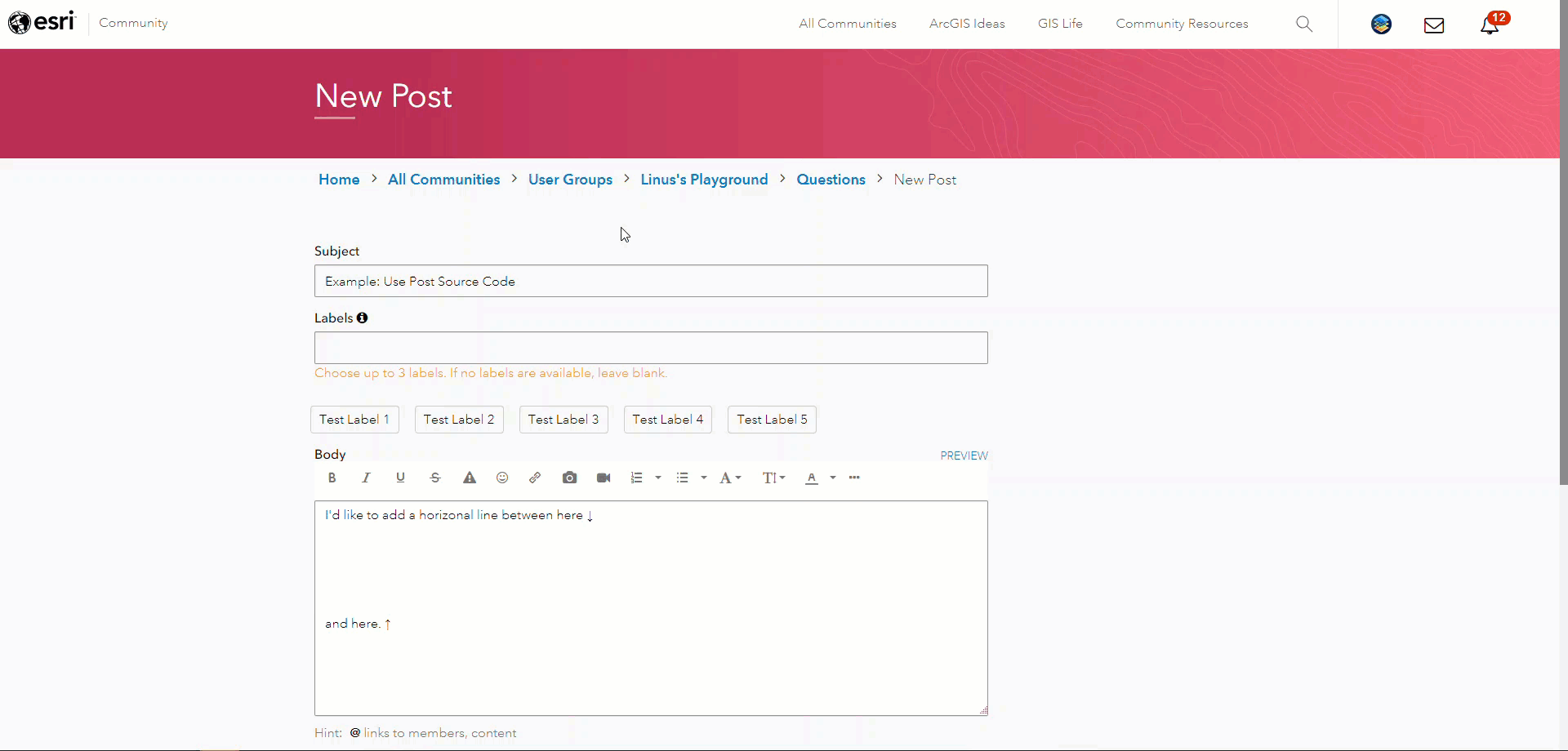Viewport: 1568px width, 751px height.
Task: Open the PREVIEW link above the editor
Action: pos(964,455)
